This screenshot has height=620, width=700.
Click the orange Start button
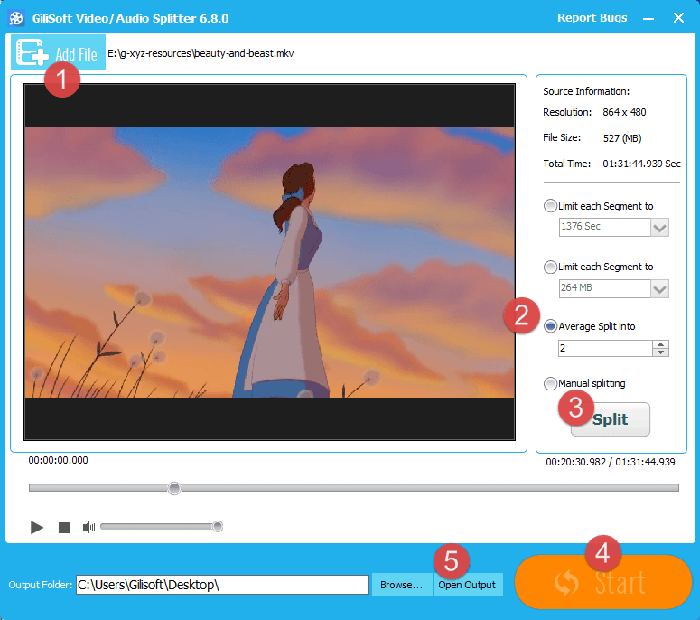[x=603, y=583]
